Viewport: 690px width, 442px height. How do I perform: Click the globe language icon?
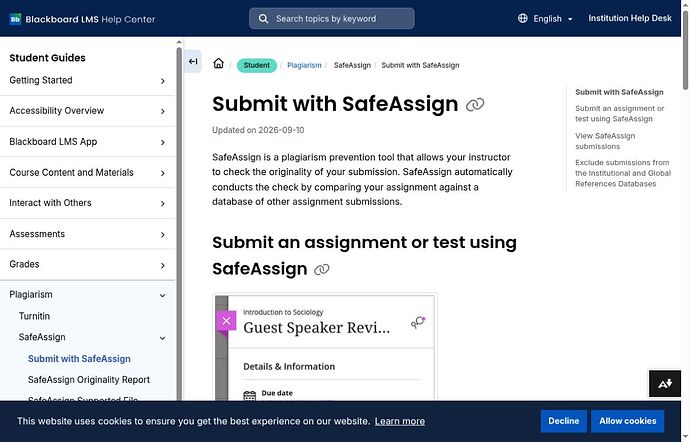[x=522, y=18]
